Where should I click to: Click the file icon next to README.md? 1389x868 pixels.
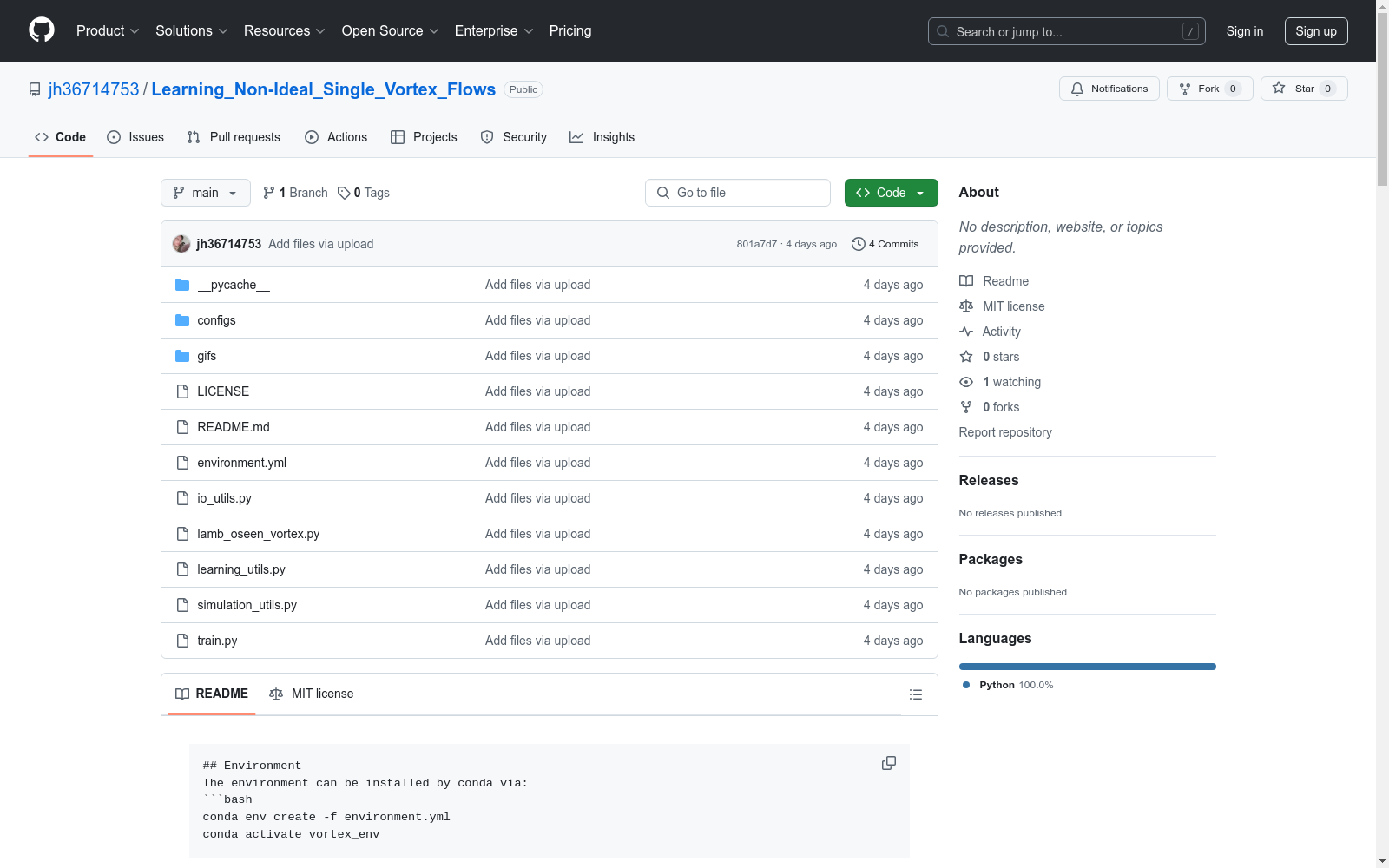tap(182, 427)
